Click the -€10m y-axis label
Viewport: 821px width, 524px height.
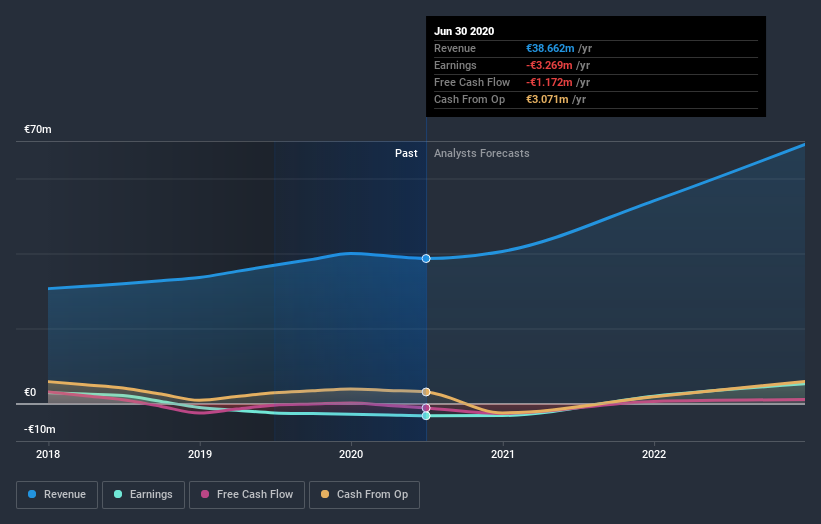39,429
